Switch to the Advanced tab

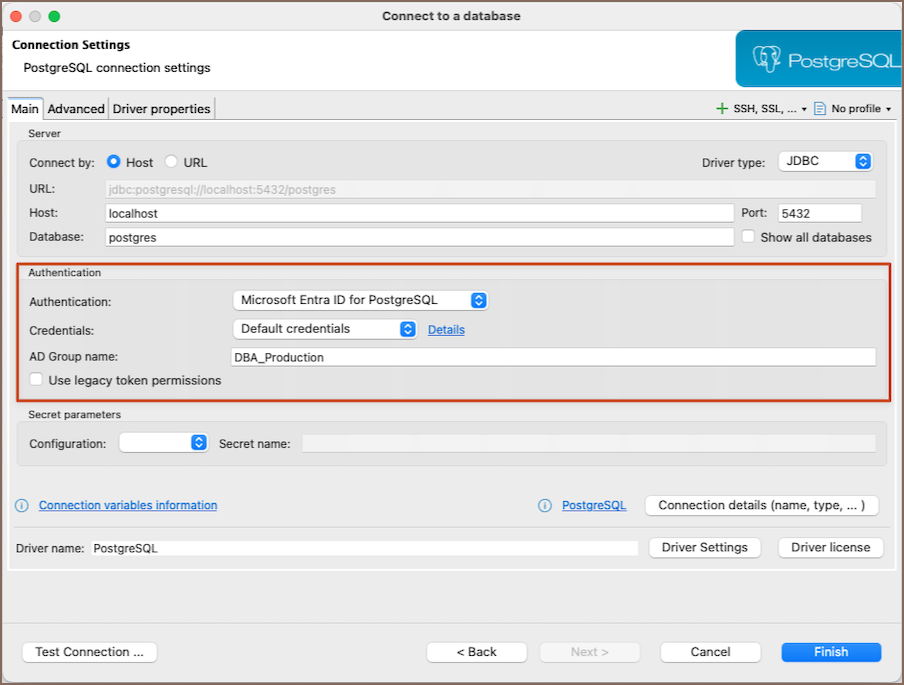(x=76, y=109)
